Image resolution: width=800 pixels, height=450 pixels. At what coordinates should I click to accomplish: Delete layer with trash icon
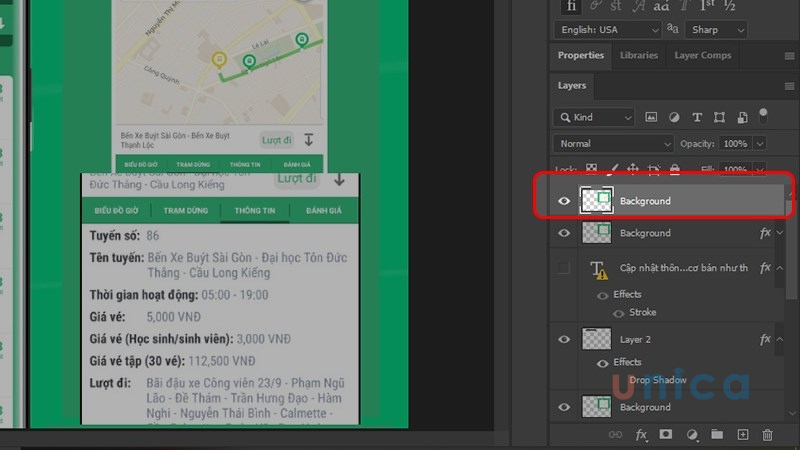tap(767, 435)
